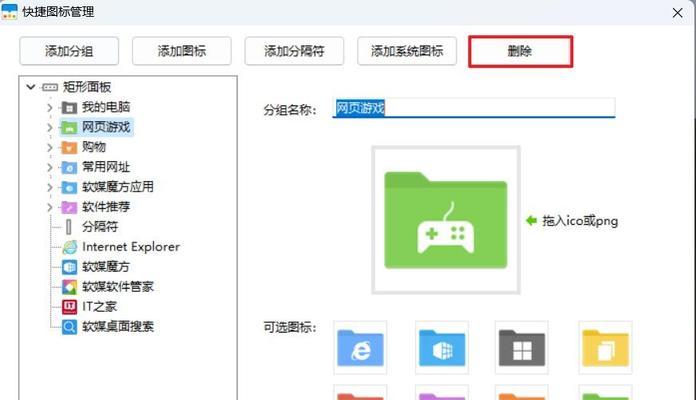Image resolution: width=696 pixels, height=400 pixels.
Task: Select the 矩形面板 panel icon
Action: tap(50, 87)
